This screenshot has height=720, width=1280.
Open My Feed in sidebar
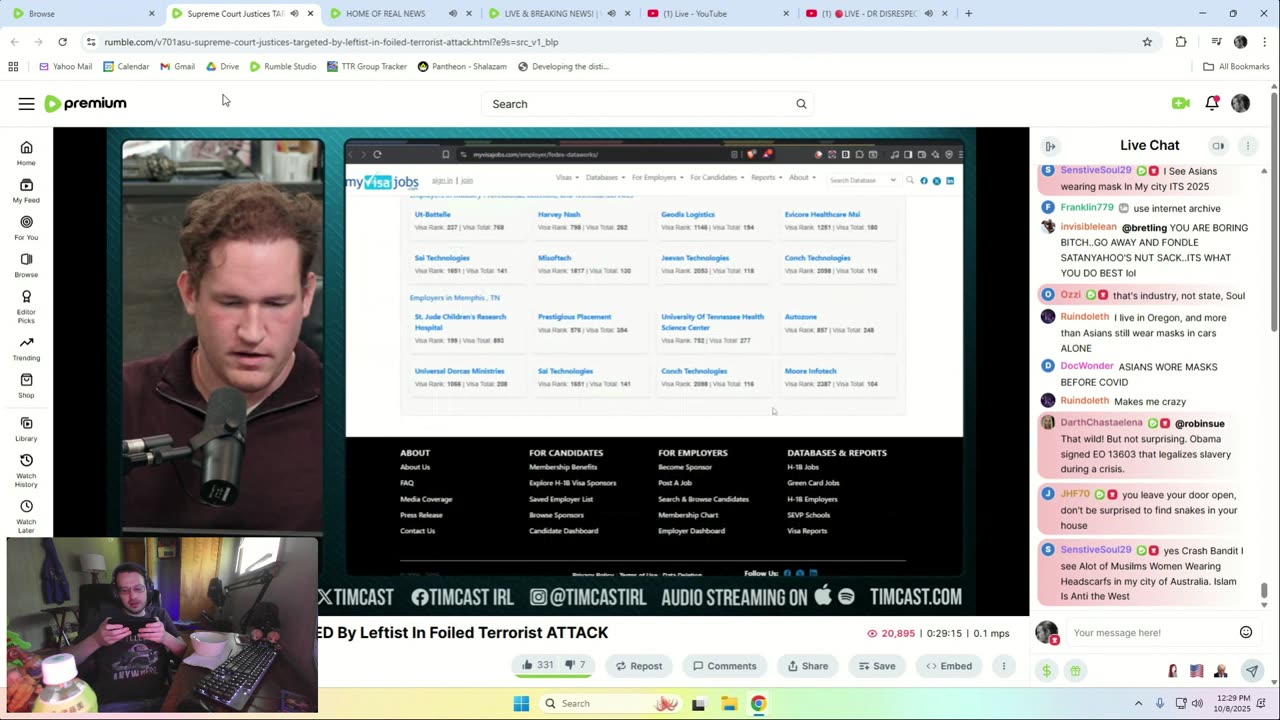pos(26,190)
